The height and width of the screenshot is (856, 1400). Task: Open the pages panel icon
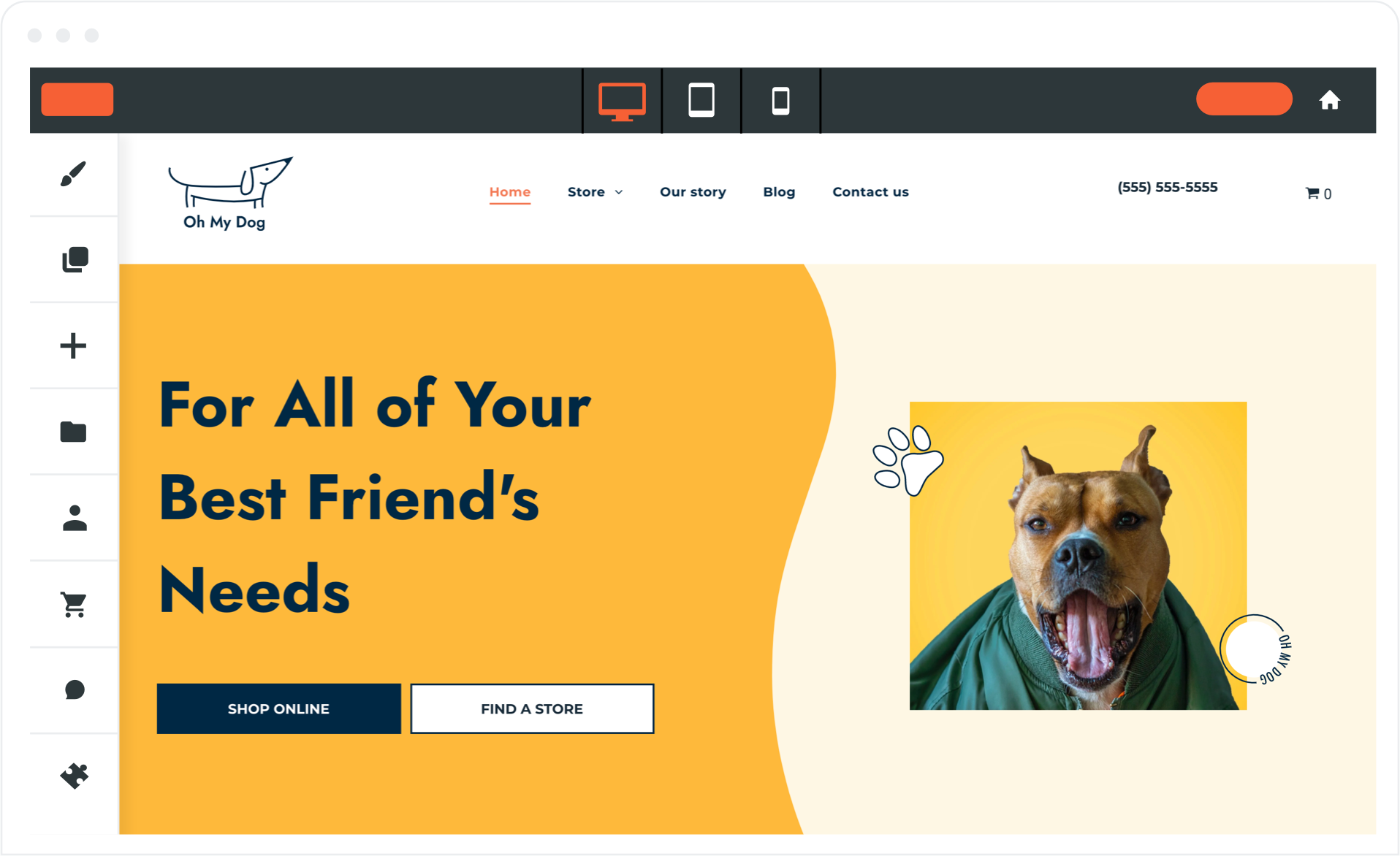[74, 259]
